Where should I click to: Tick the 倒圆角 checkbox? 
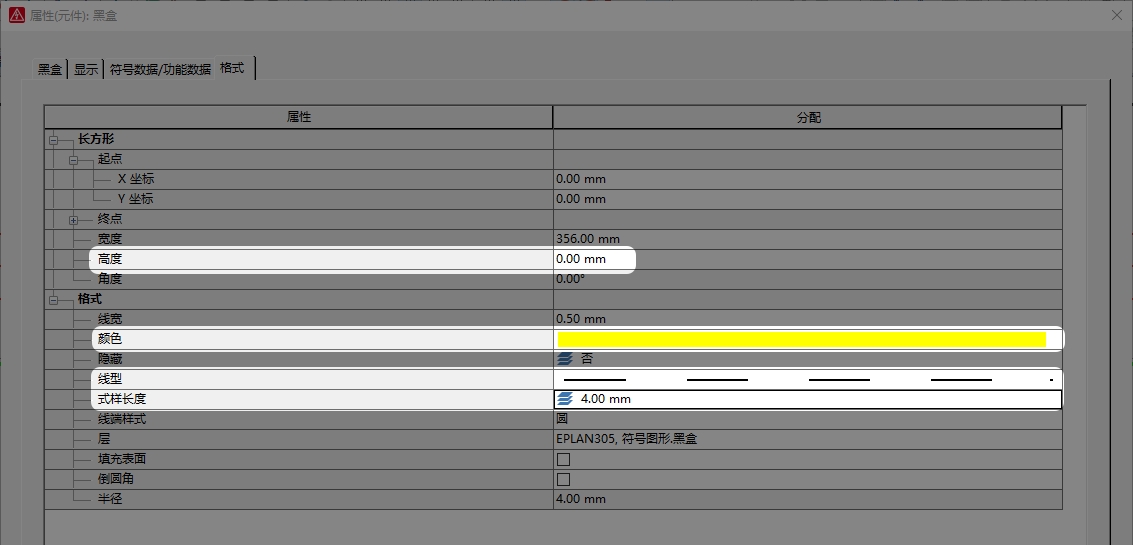(563, 479)
